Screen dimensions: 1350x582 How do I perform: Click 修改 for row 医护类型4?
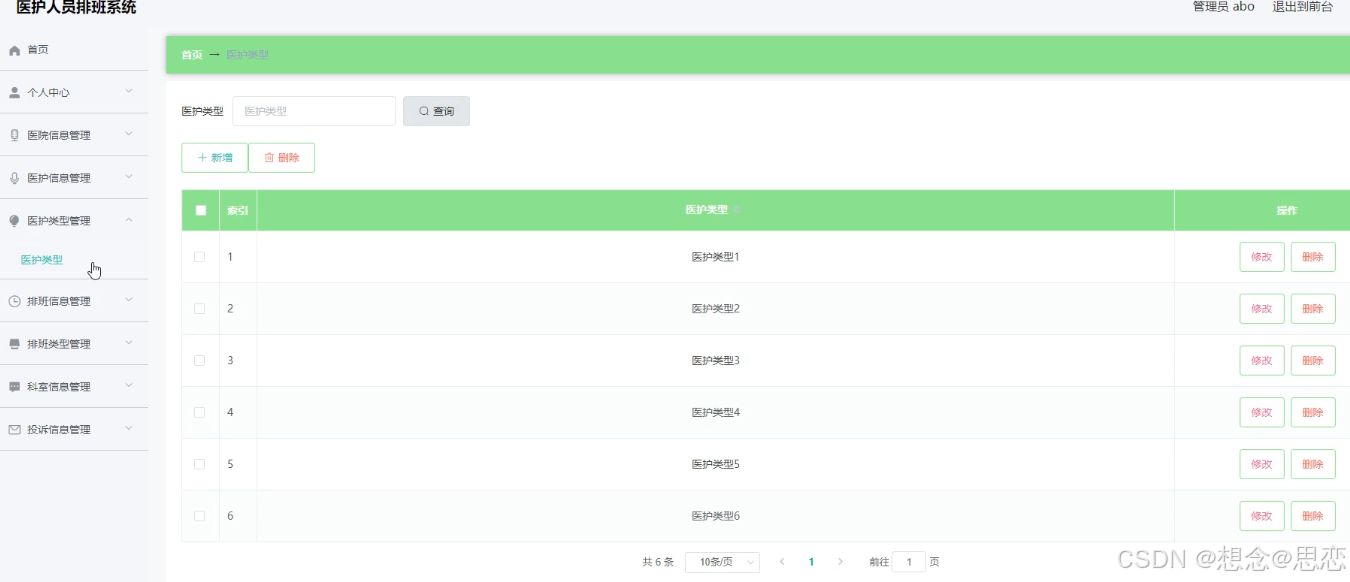point(1262,412)
